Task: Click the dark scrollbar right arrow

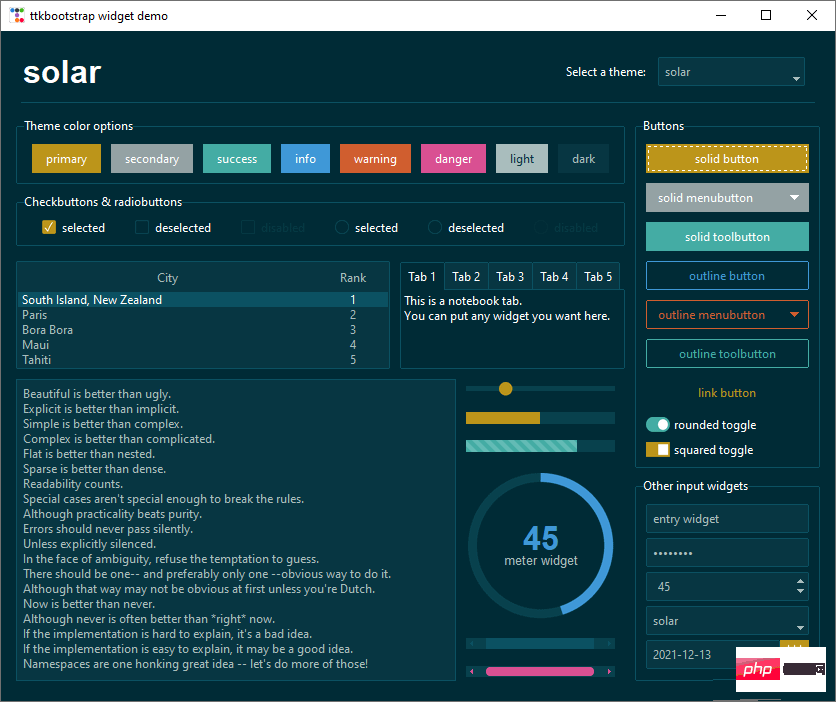Action: (609, 643)
